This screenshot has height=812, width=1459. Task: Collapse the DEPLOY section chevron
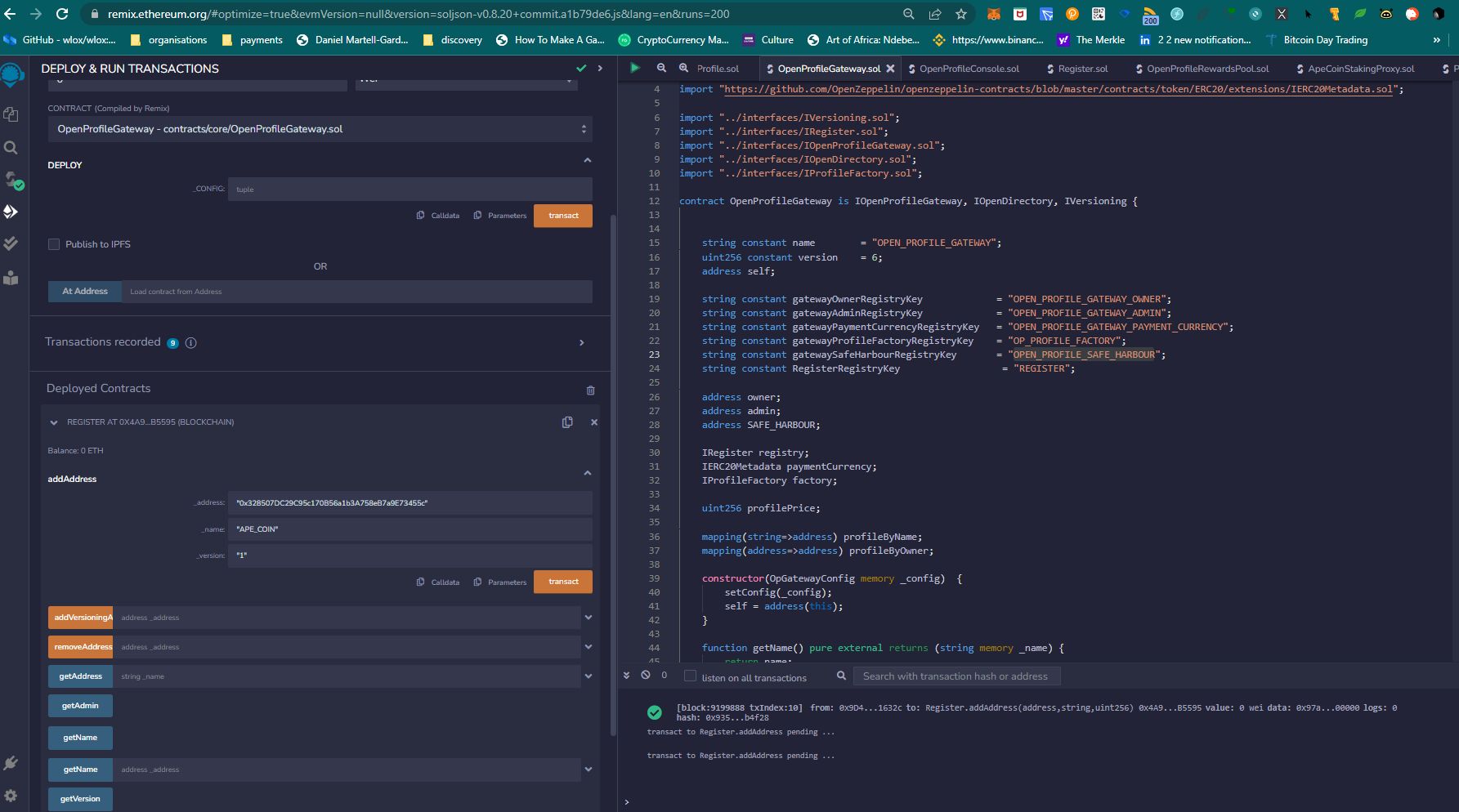(587, 160)
